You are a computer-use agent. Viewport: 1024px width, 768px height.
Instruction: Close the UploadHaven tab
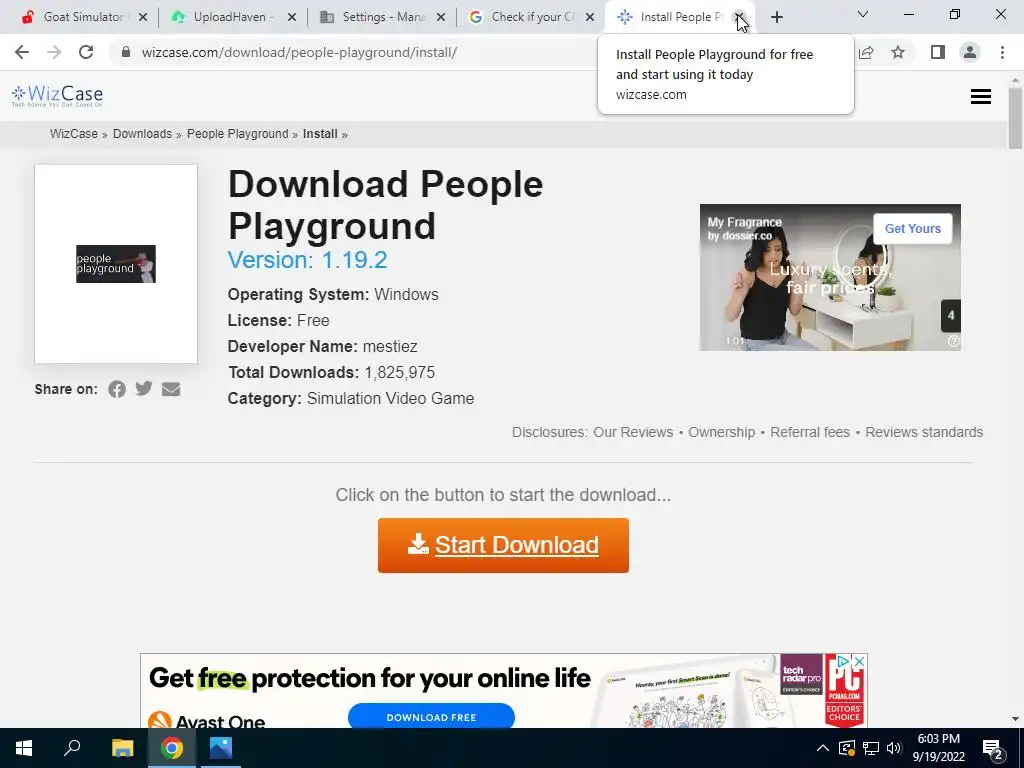pyautogui.click(x=293, y=18)
